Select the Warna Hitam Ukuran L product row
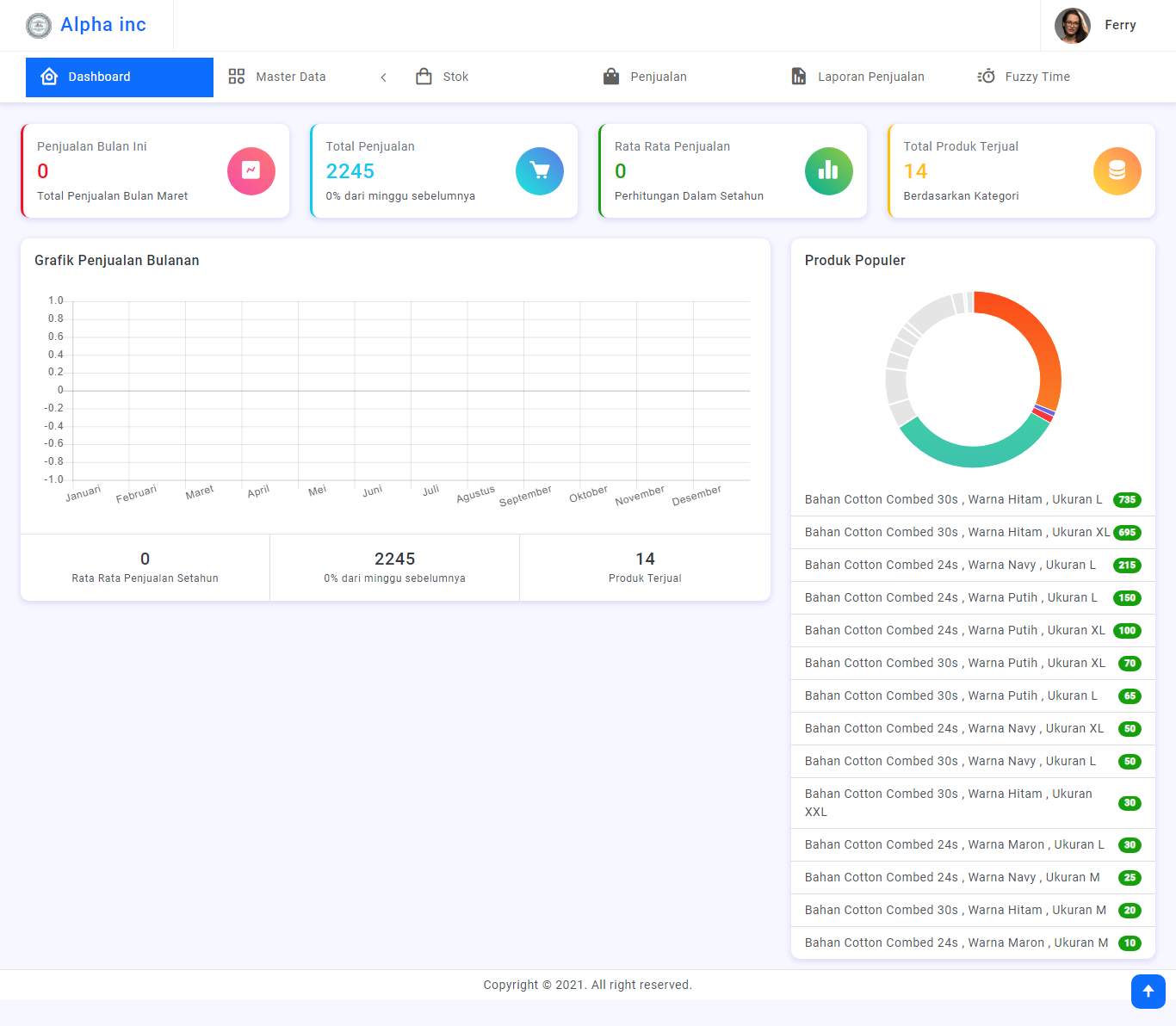The image size is (1176, 1026). pyautogui.click(x=953, y=499)
